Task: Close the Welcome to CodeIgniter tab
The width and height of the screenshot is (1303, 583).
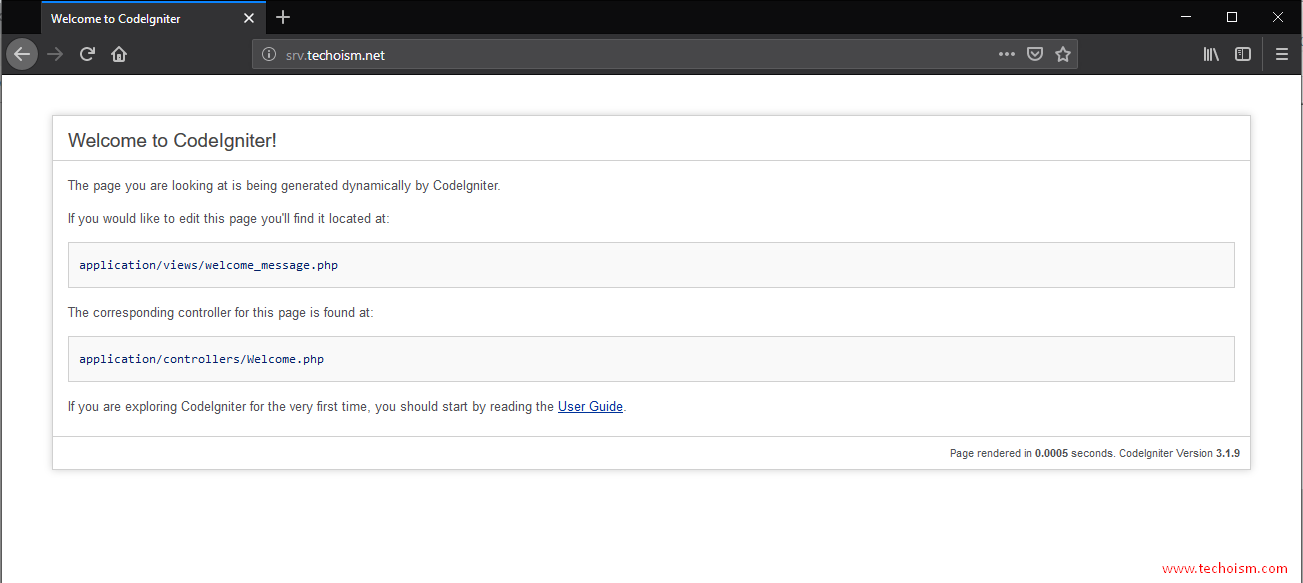Action: pos(249,18)
